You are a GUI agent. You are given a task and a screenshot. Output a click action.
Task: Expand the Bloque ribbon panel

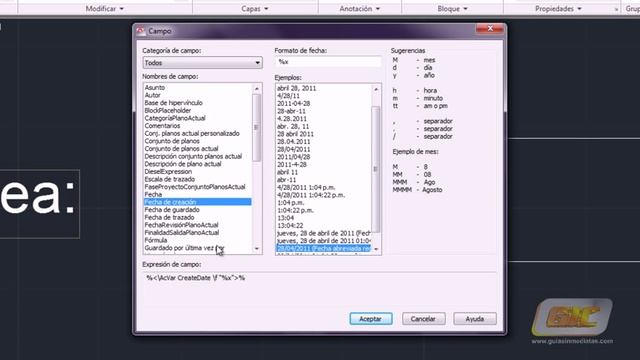[x=452, y=9]
